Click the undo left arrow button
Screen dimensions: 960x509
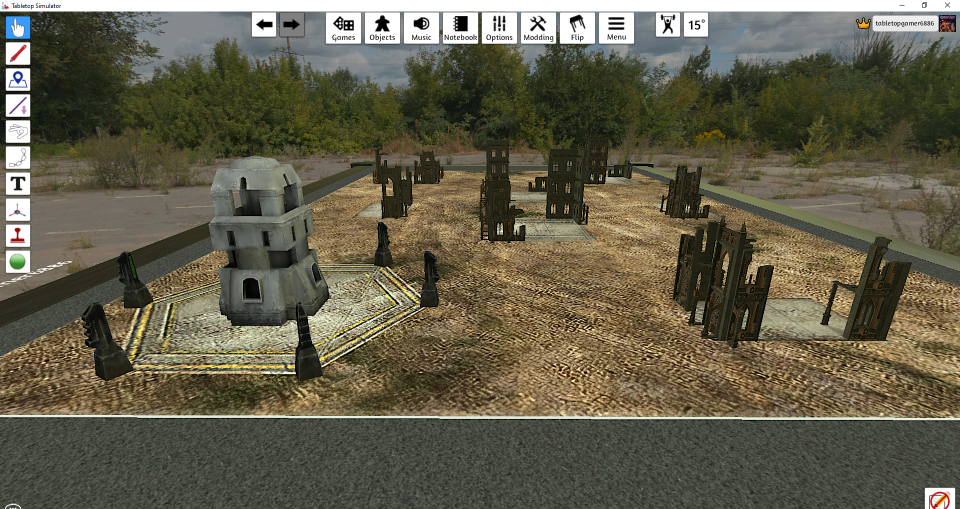pos(264,25)
